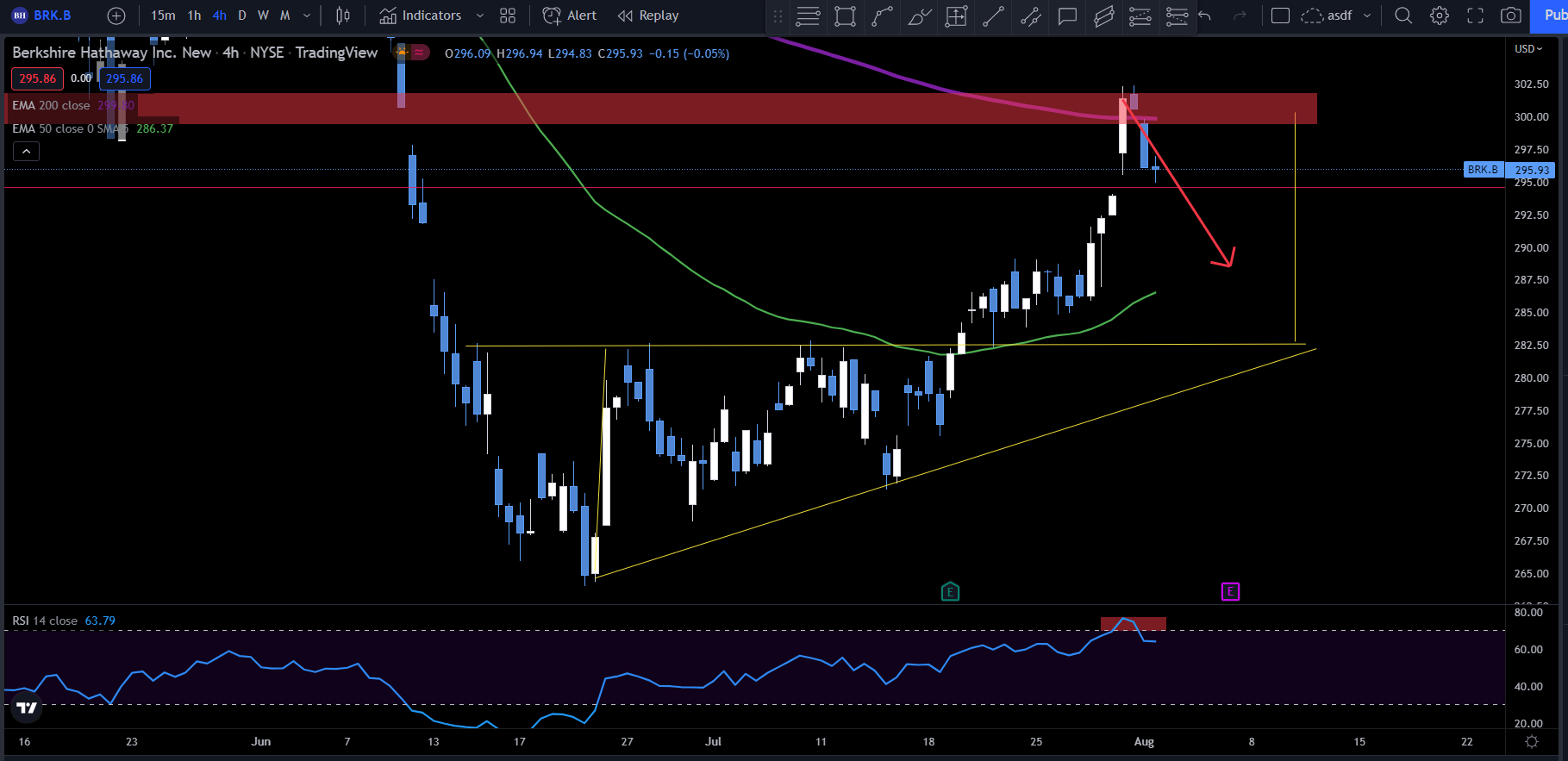This screenshot has height=761, width=1568.
Task: Select the horizontal lines drawing tool
Action: [x=808, y=16]
